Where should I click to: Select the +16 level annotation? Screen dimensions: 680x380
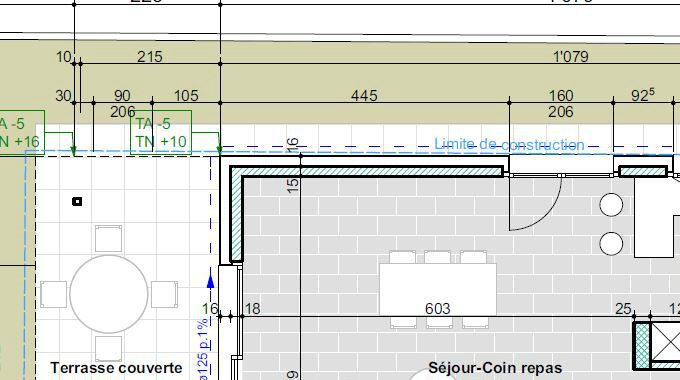point(25,141)
